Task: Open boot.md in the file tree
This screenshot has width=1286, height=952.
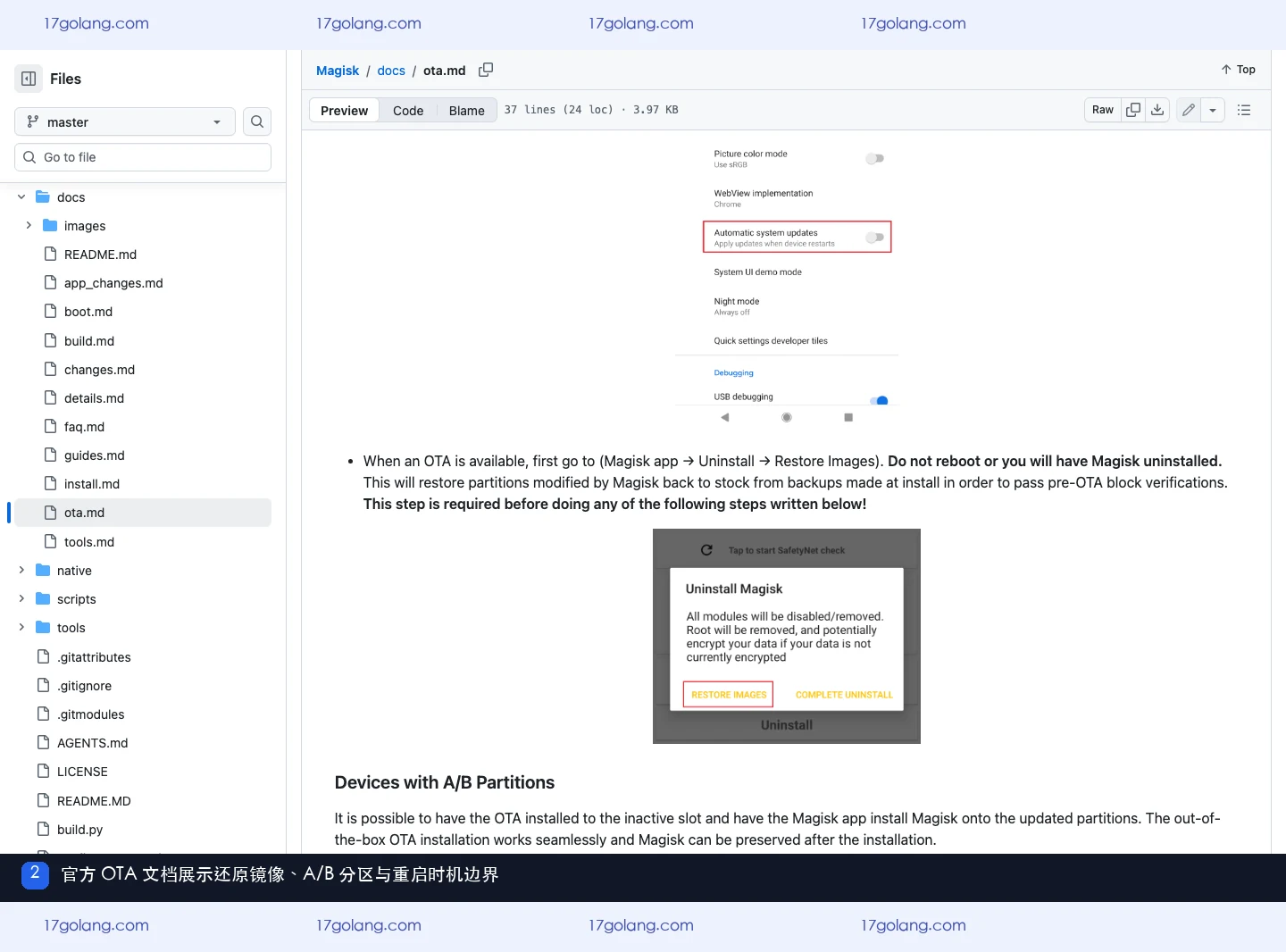Action: click(x=88, y=312)
